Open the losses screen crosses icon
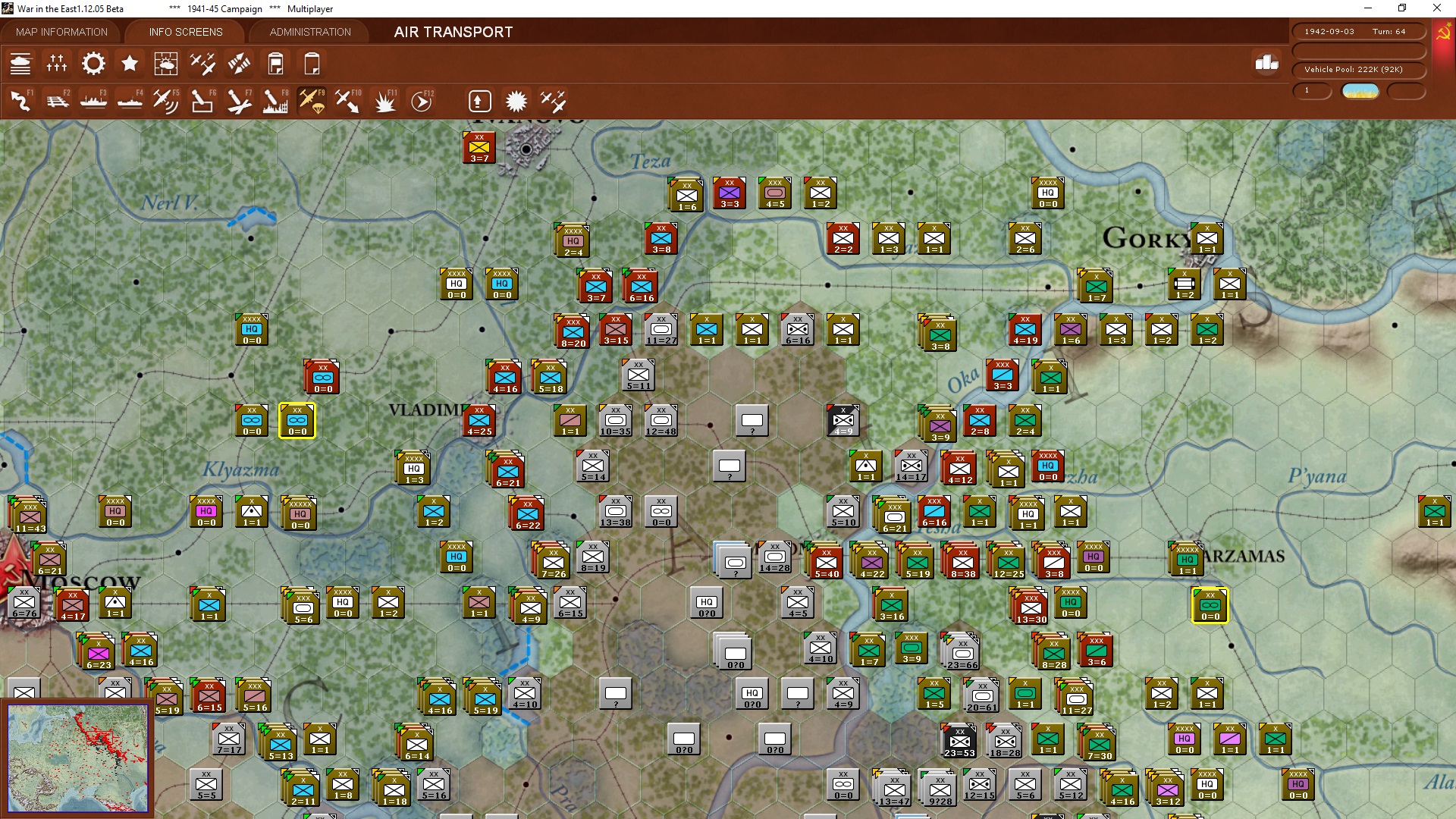This screenshot has height=819, width=1456. [57, 64]
